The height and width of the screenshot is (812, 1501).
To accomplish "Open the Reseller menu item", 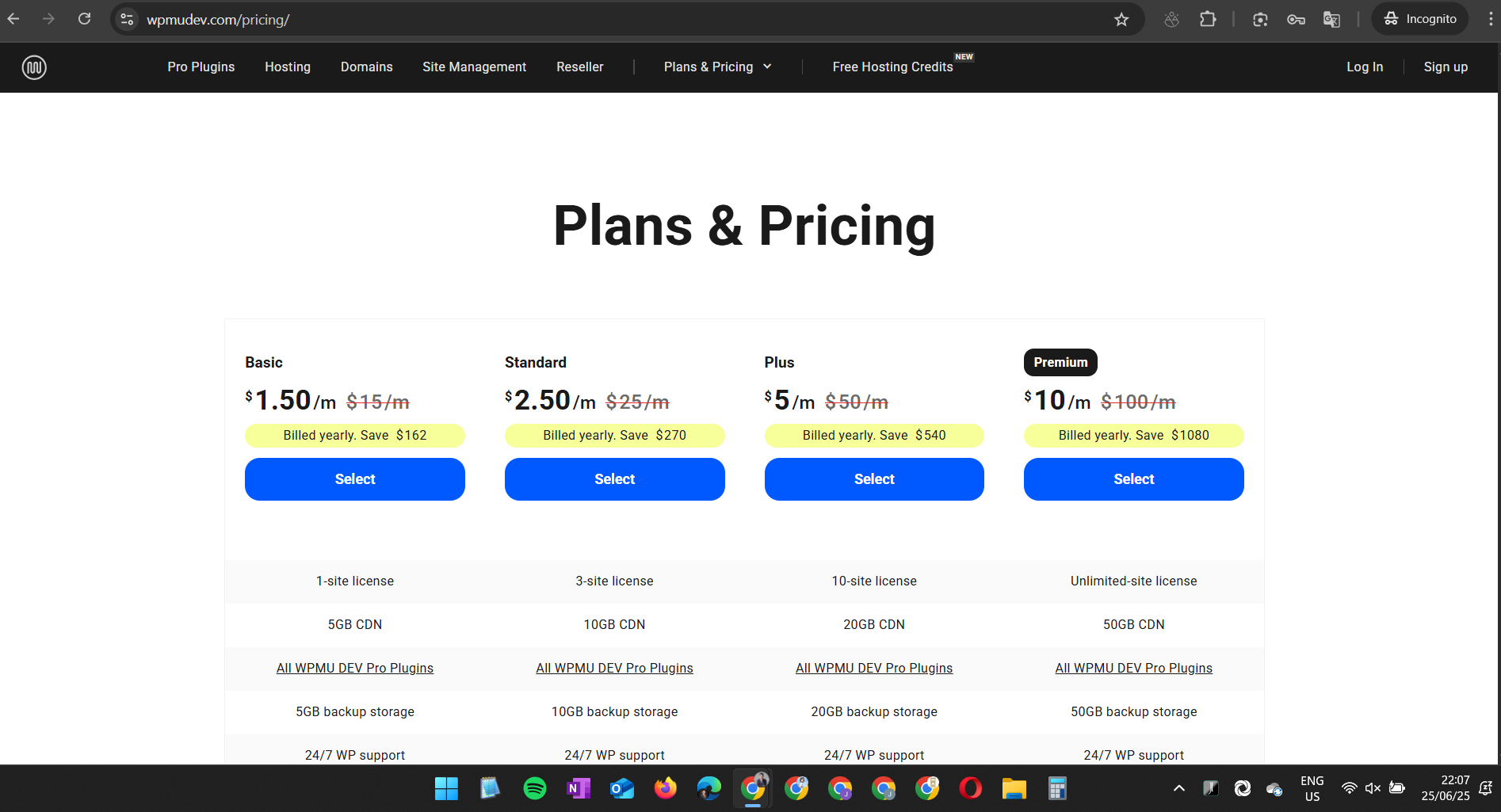I will tap(580, 67).
